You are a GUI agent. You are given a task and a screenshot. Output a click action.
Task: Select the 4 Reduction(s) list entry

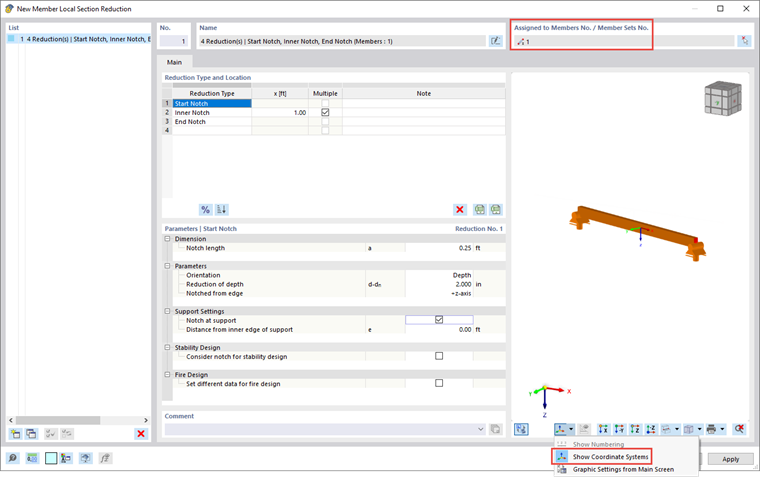[79, 39]
